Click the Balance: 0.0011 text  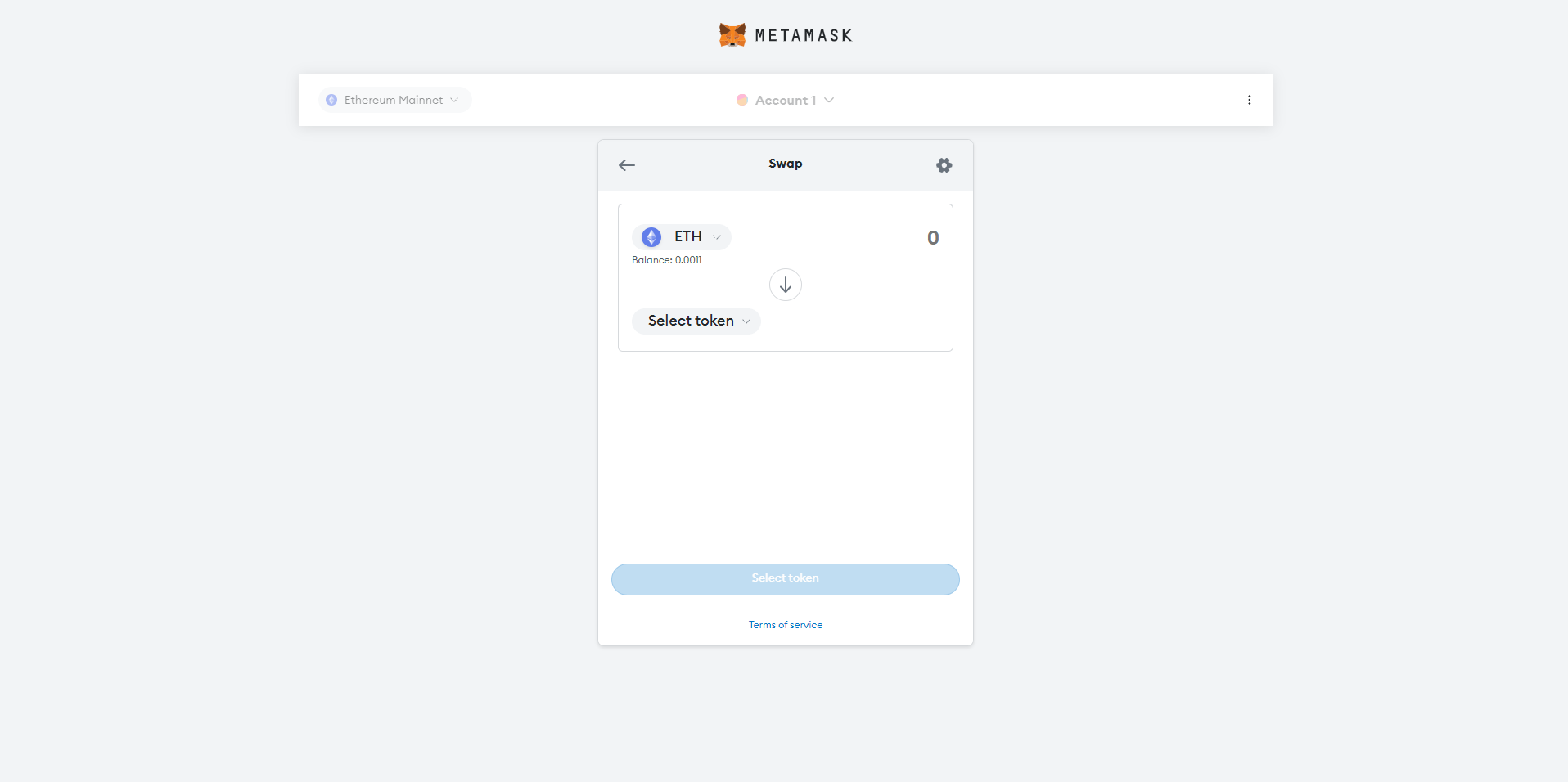click(667, 260)
